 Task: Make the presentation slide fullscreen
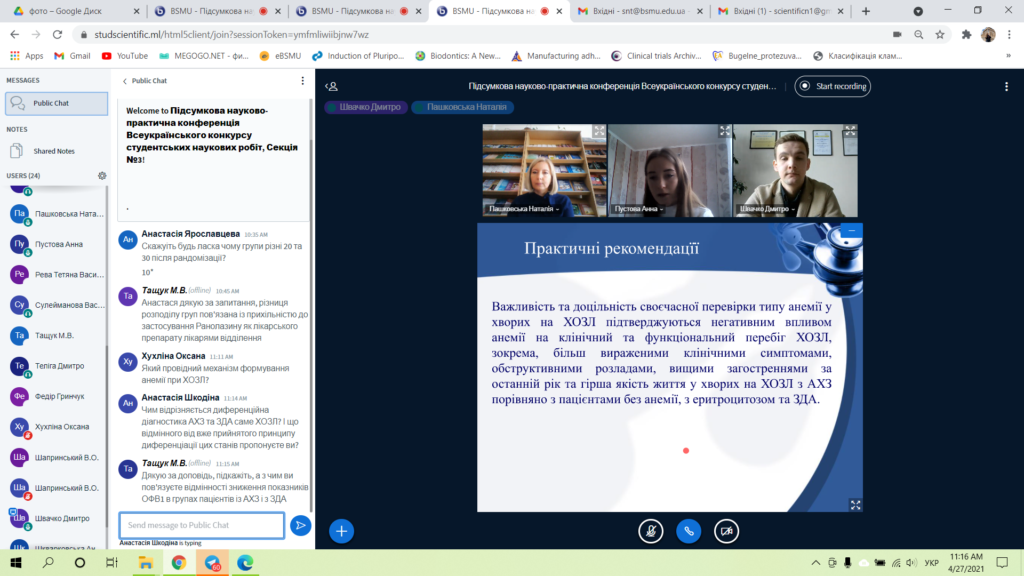click(x=855, y=505)
